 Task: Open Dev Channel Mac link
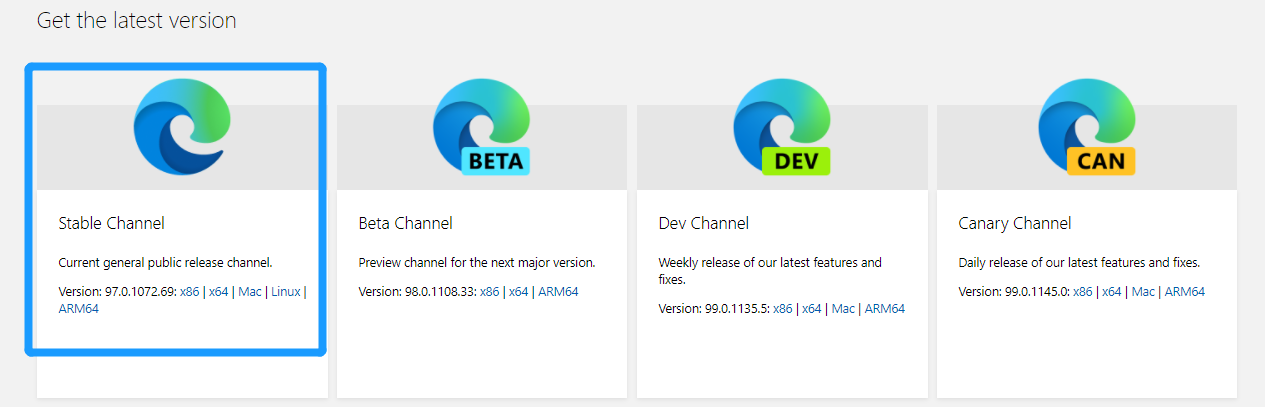pos(843,309)
